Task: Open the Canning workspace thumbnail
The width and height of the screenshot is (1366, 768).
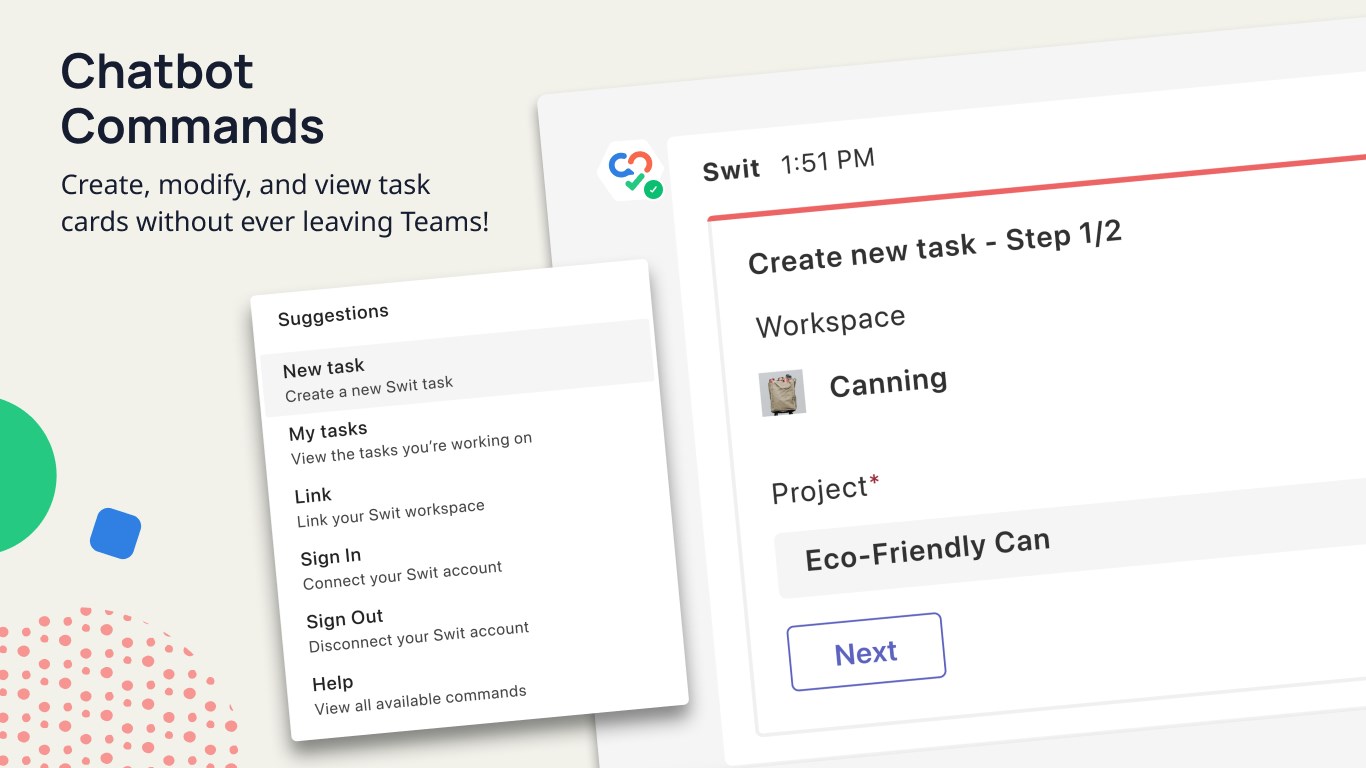Action: [782, 393]
